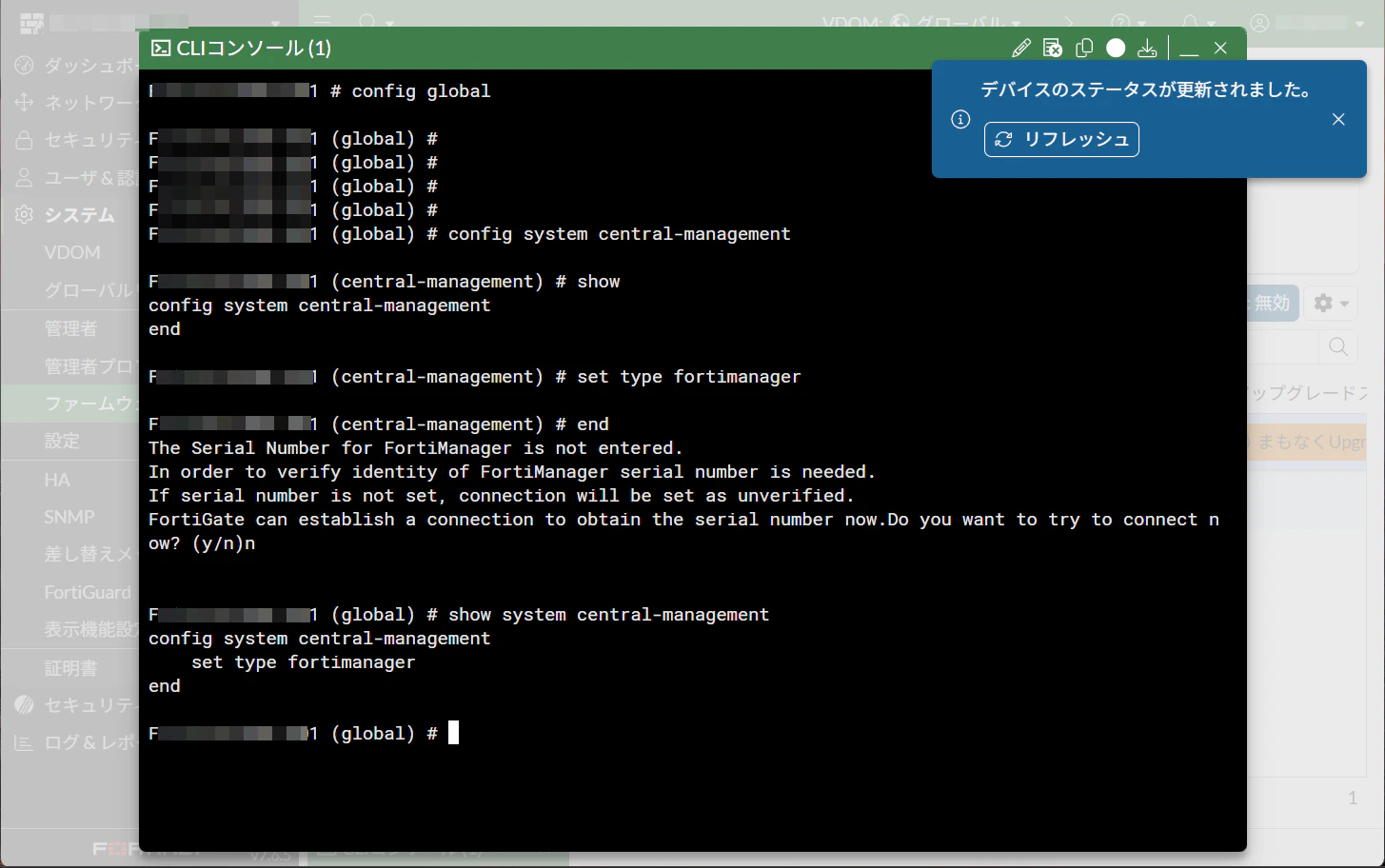Click the 無効 button behind the console

tap(1272, 303)
